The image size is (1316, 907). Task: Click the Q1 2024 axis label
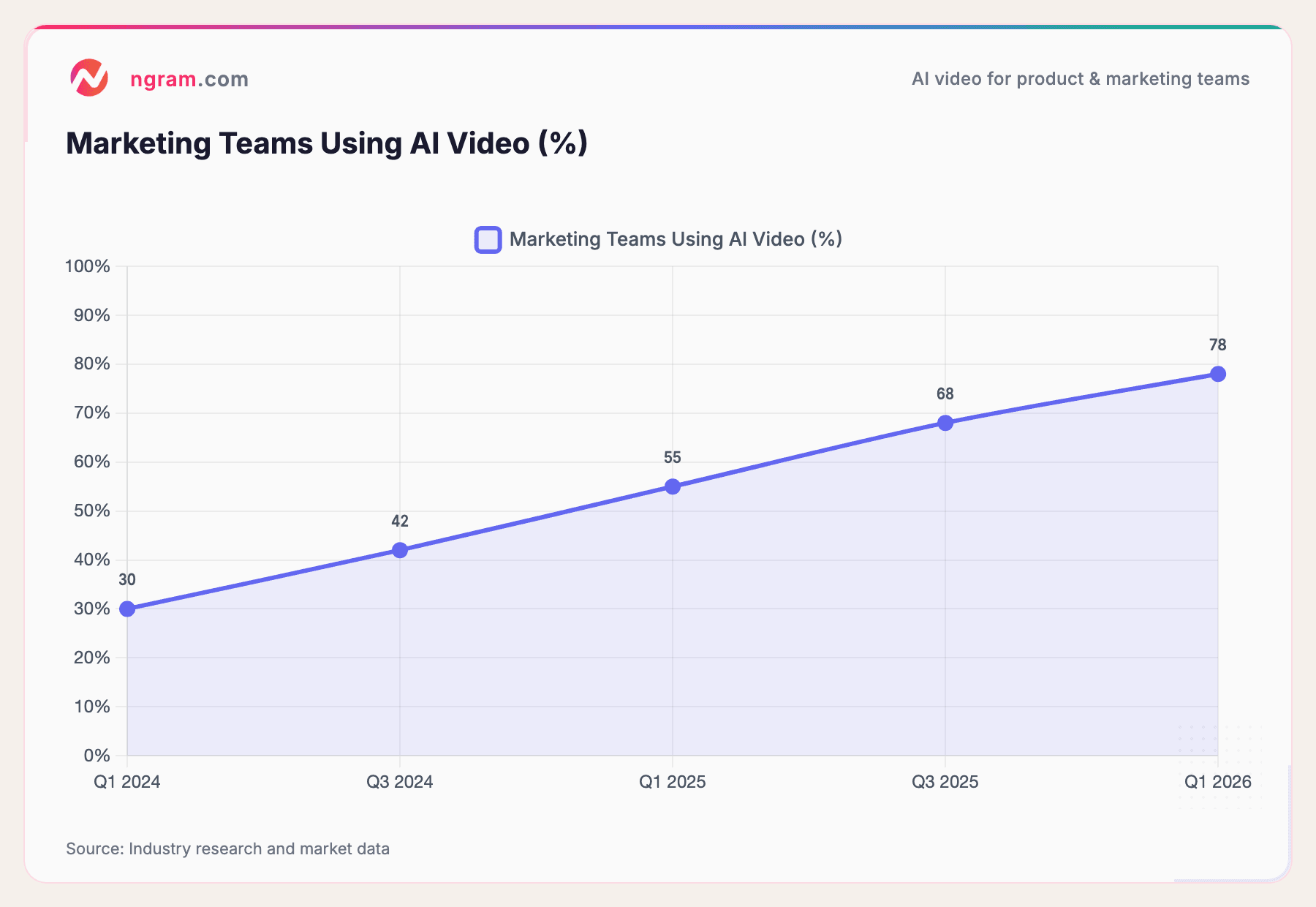tap(127, 781)
